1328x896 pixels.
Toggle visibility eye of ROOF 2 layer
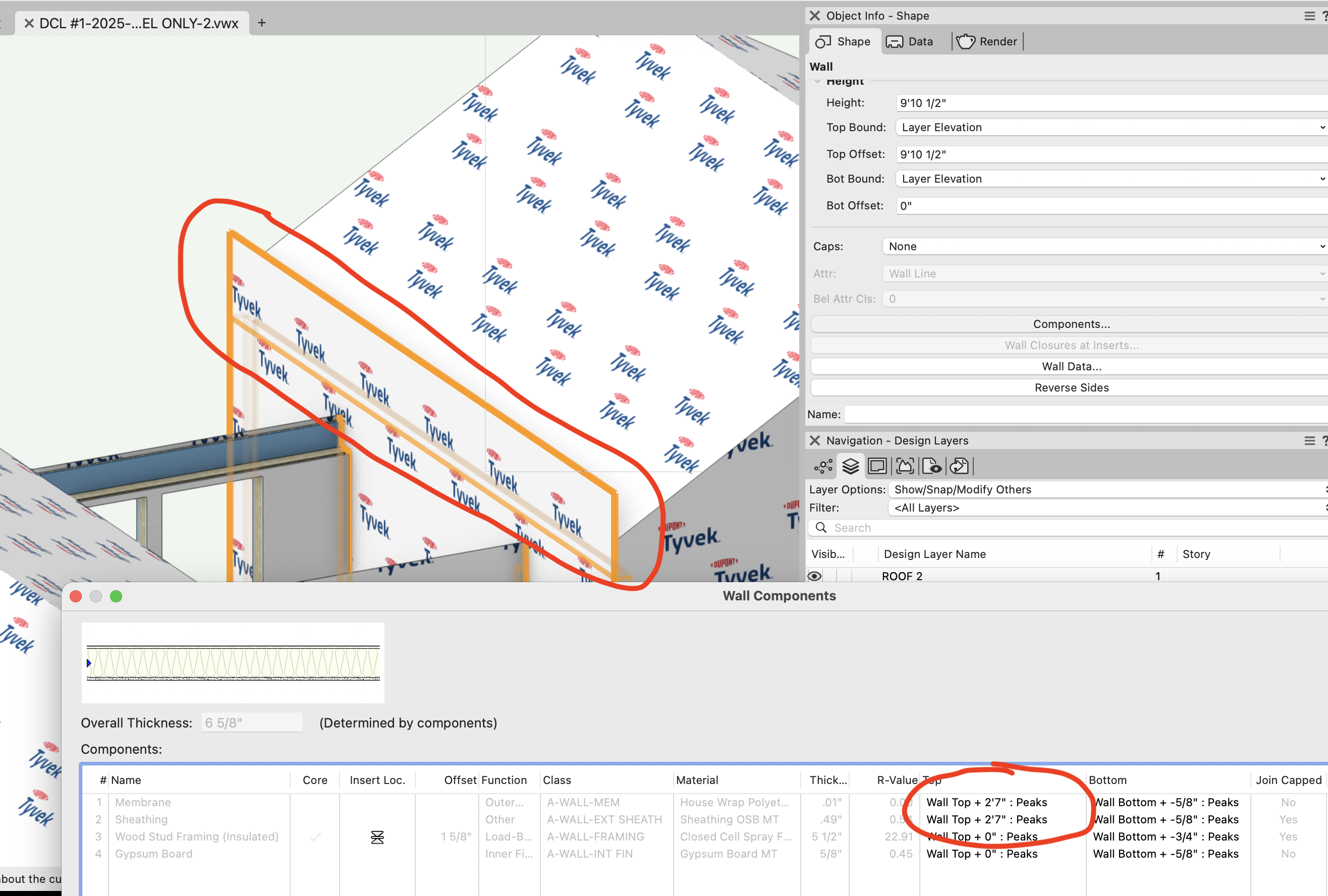(x=814, y=576)
